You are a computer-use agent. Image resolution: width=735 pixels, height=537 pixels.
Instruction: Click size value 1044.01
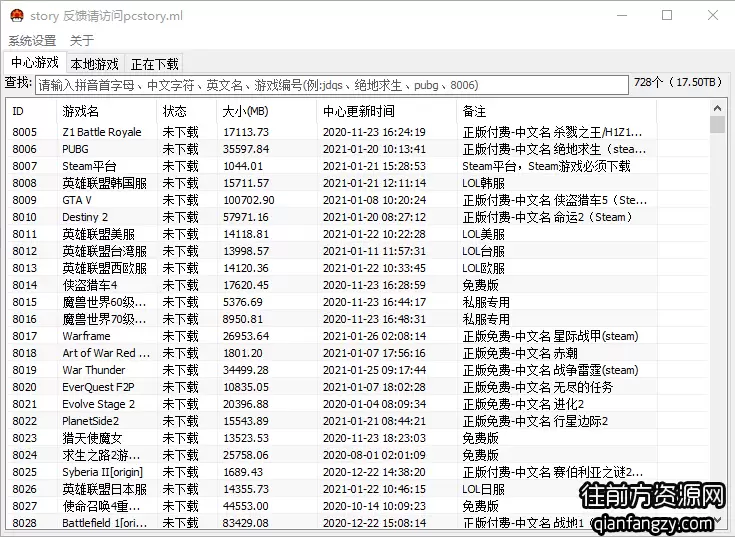tap(243, 166)
